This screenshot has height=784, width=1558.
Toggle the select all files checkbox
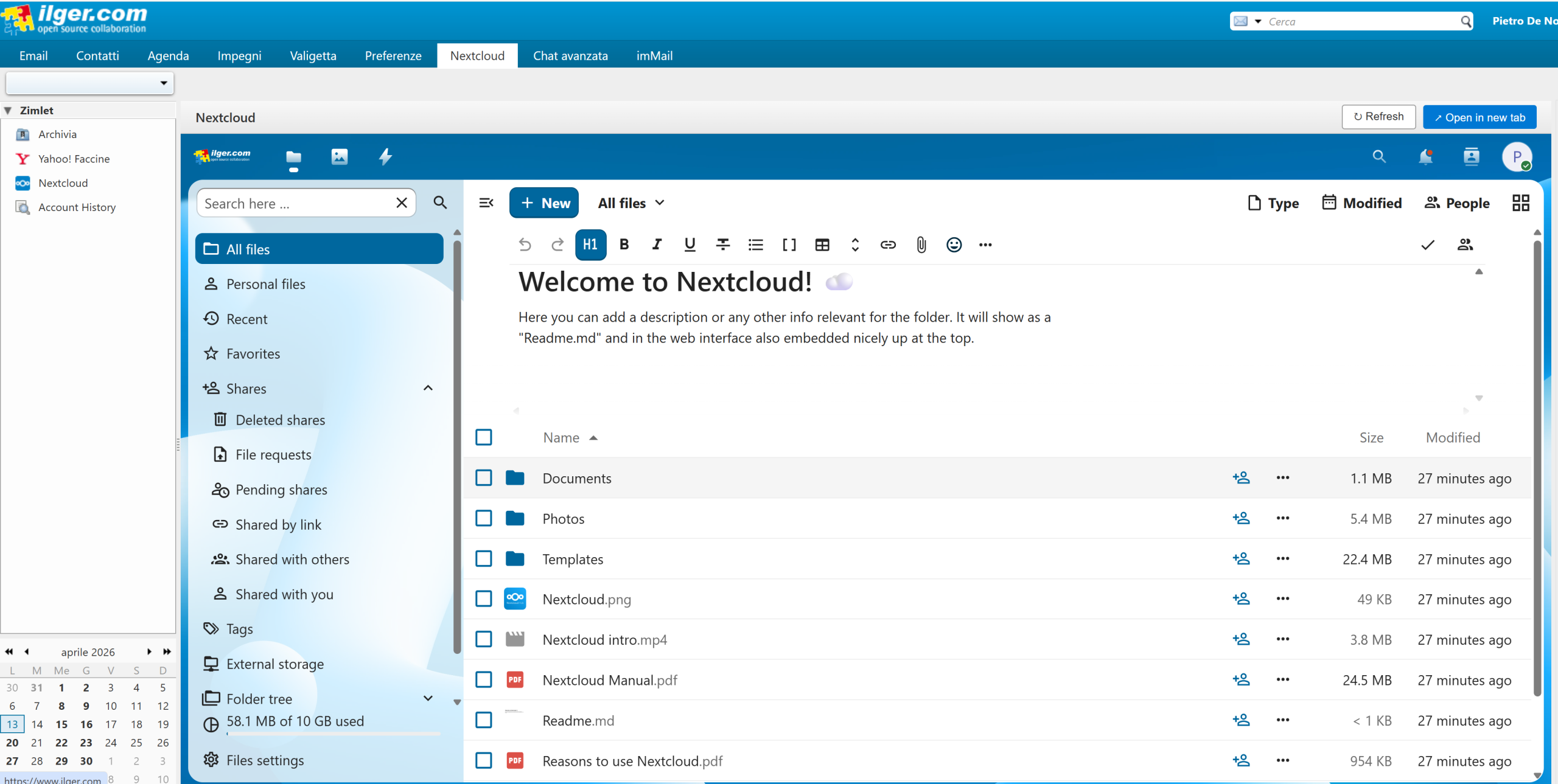[x=484, y=437]
